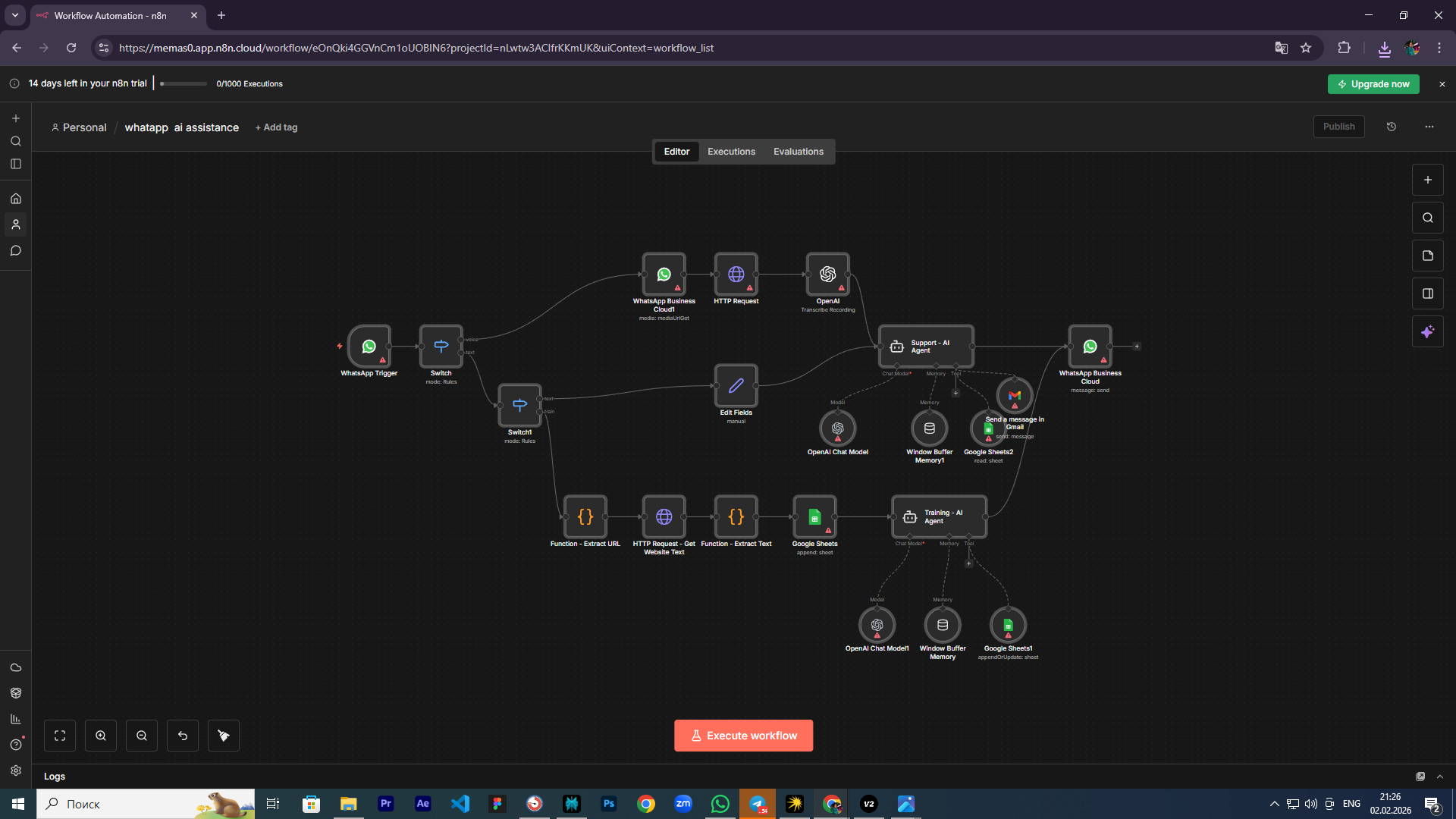This screenshot has height=819, width=1456.
Task: Toggle the sidebar collapse icon
Action: pos(16,164)
